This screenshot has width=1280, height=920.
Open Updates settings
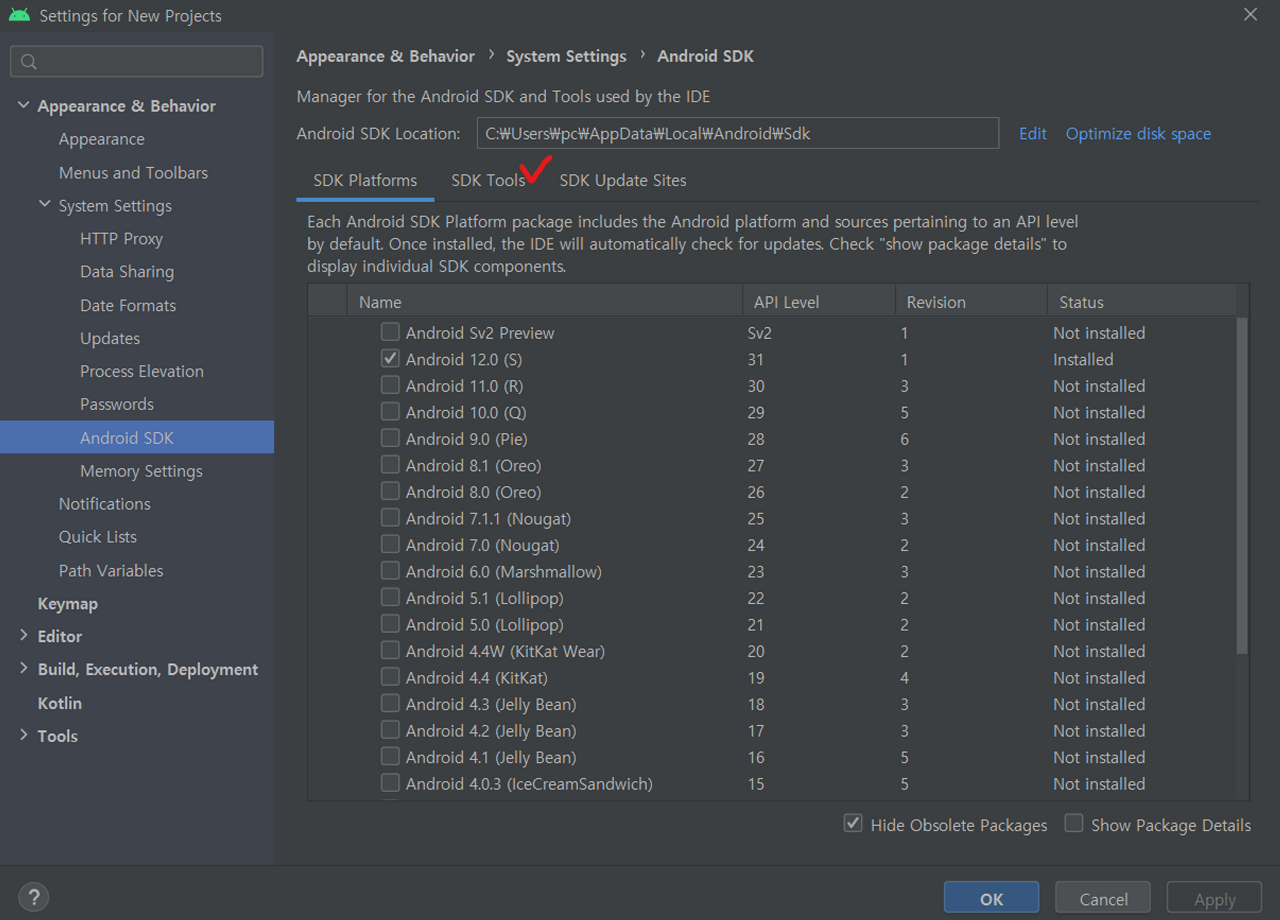click(110, 338)
